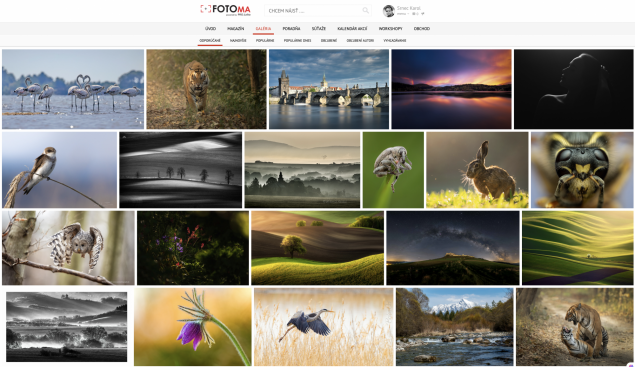Open the two tigers playing photo
Screen dimensions: 635x367
coord(575,327)
